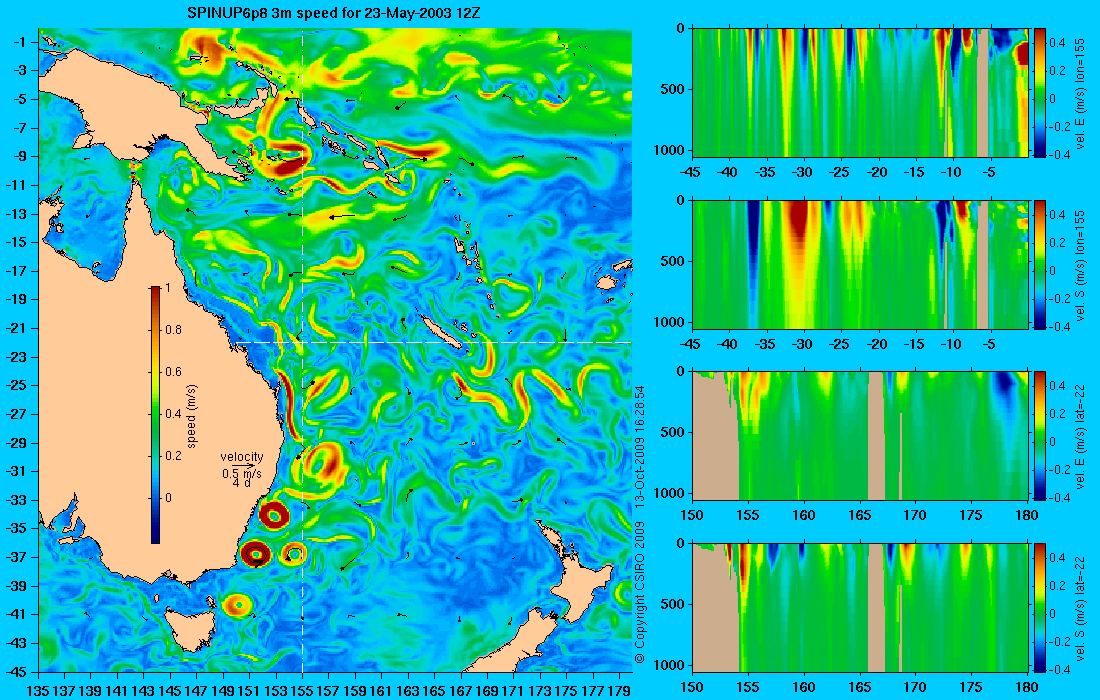Click the "167" tick on the map longitude axis
This screenshot has width=1100, height=700.
pyautogui.click(x=460, y=691)
